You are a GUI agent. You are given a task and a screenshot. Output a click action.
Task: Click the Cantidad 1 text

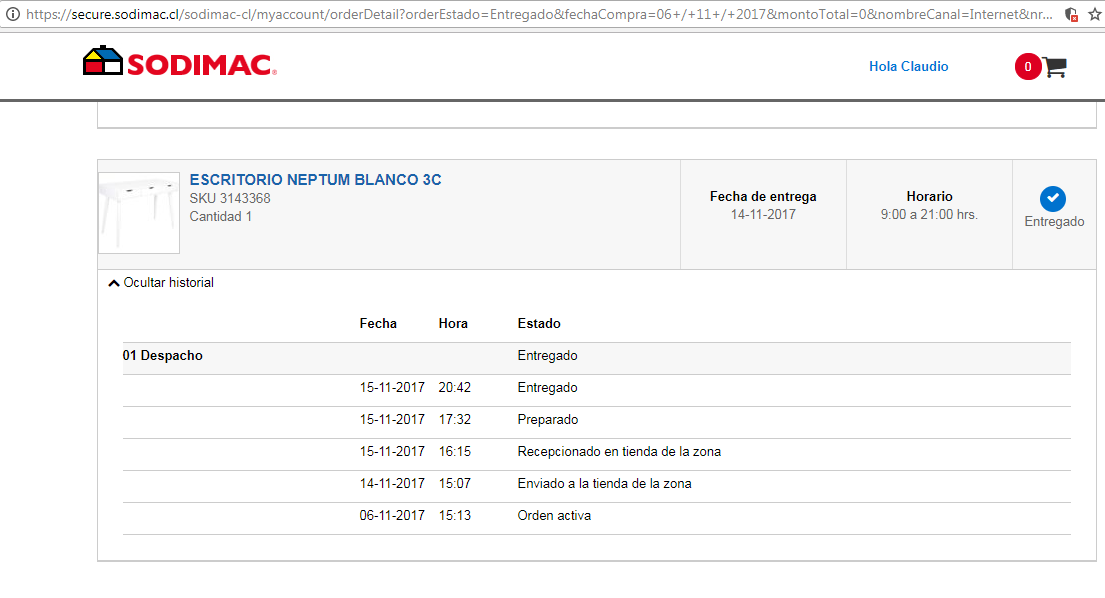pyautogui.click(x=221, y=216)
